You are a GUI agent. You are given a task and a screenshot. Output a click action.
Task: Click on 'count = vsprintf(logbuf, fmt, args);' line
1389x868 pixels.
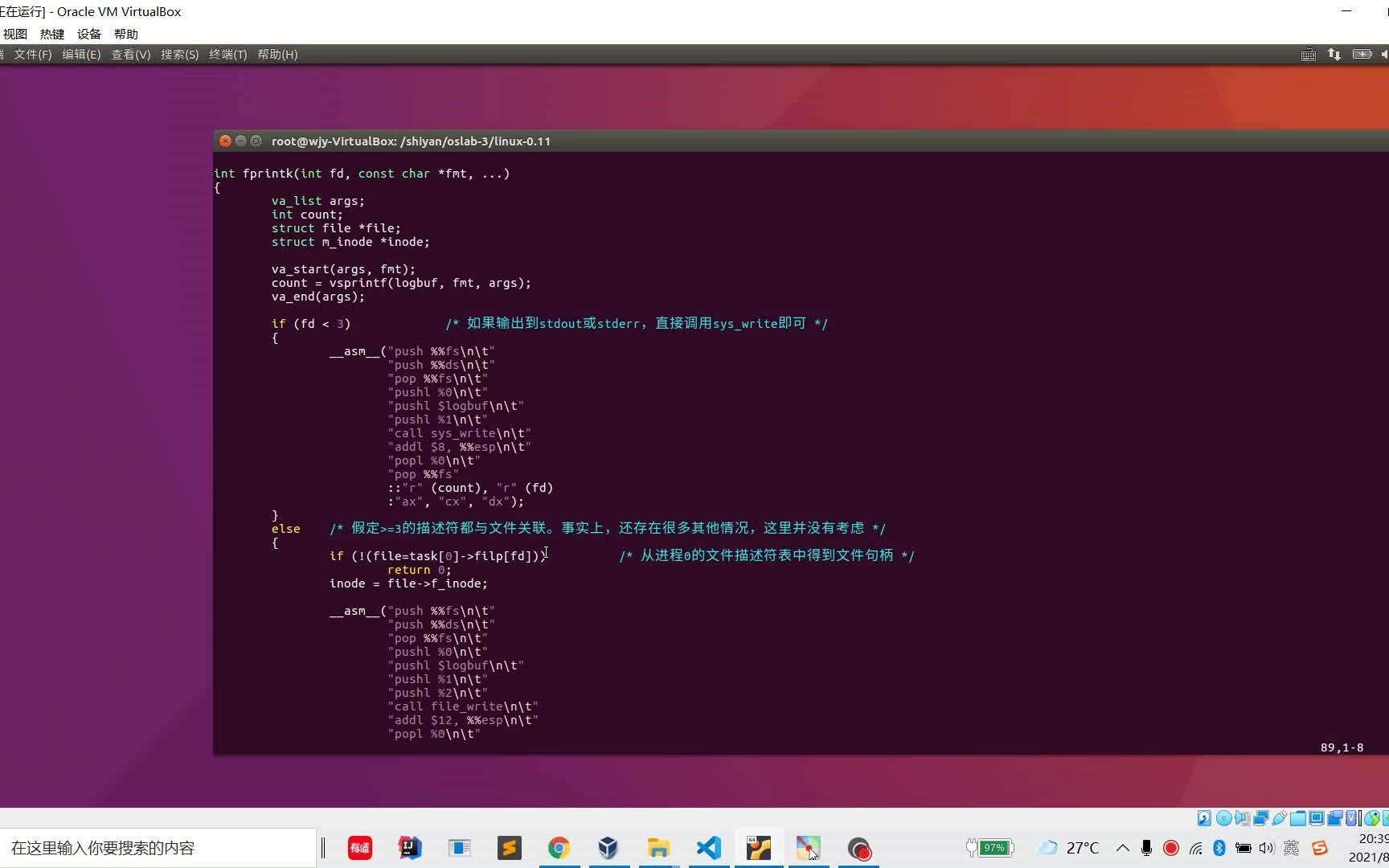click(401, 283)
